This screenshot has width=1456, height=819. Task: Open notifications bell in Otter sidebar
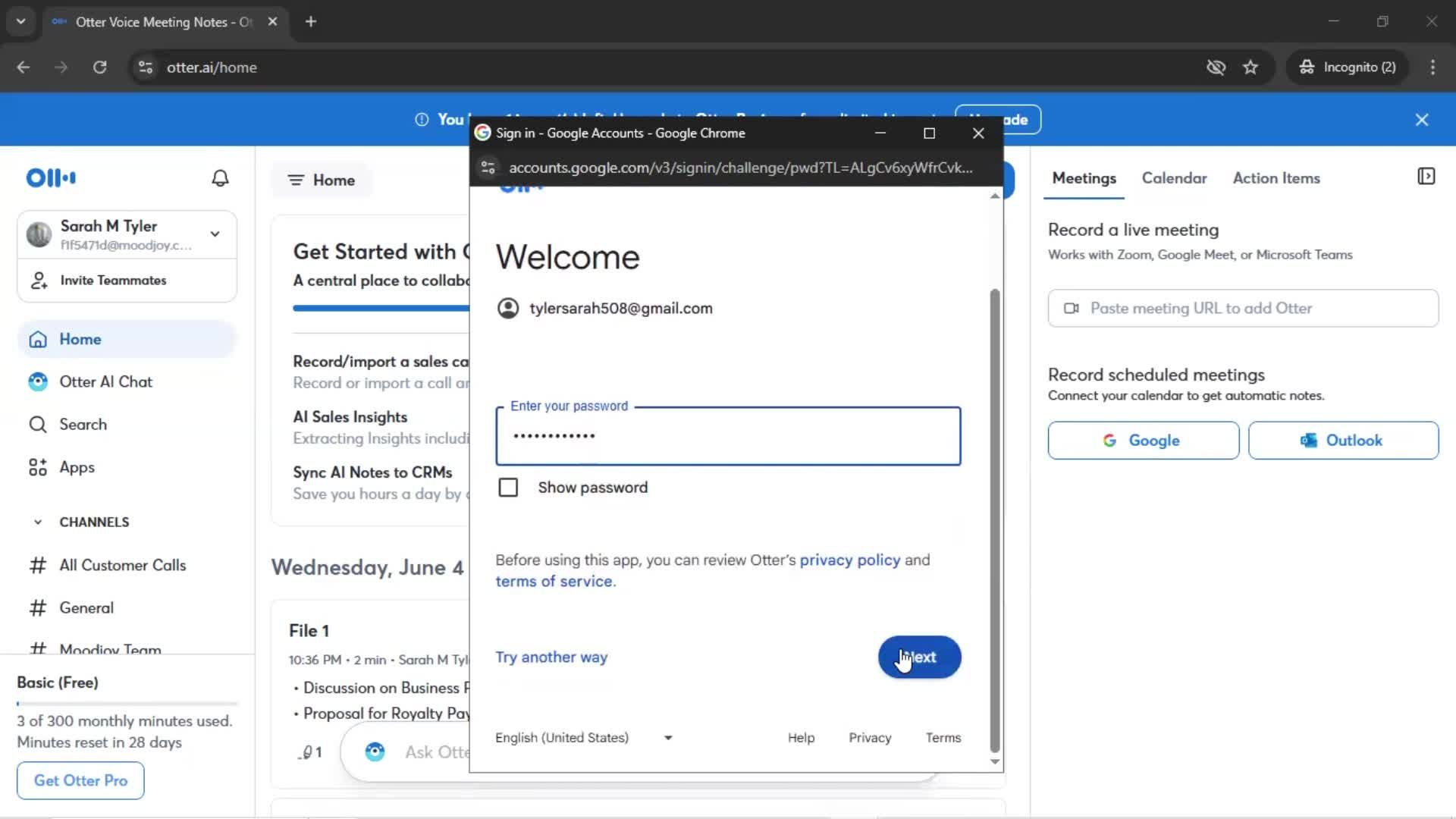(x=220, y=178)
